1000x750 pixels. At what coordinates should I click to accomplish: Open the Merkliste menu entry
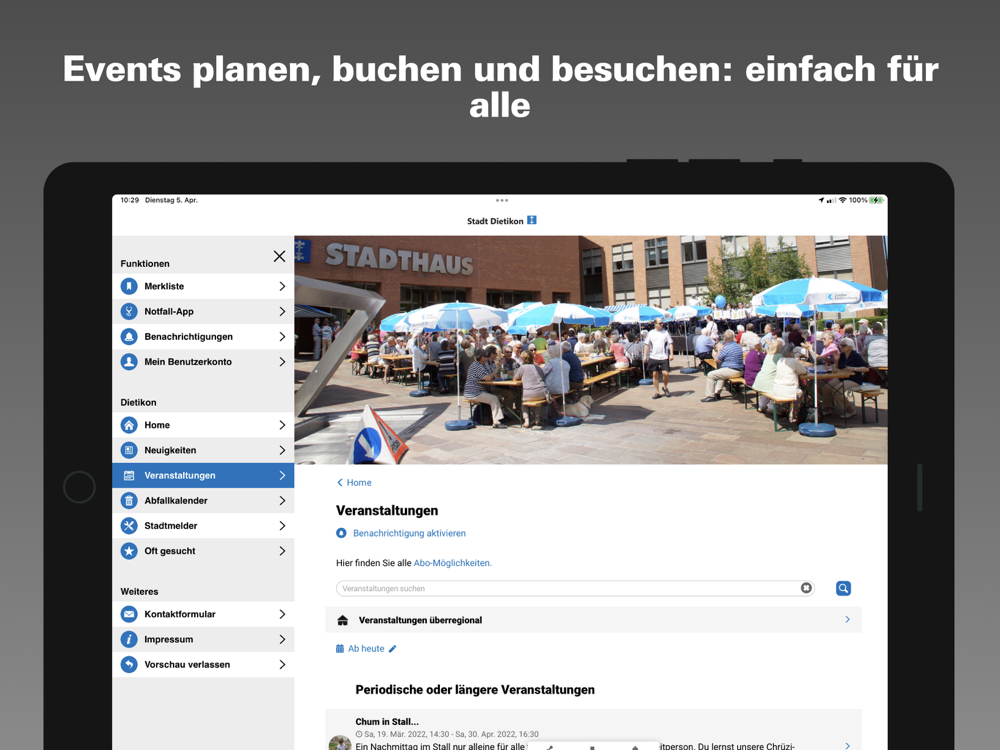coord(203,286)
